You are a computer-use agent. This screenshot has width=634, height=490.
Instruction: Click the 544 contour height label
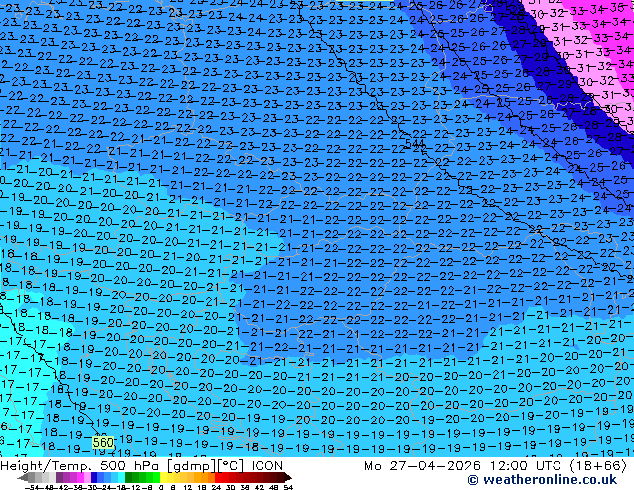[x=414, y=144]
